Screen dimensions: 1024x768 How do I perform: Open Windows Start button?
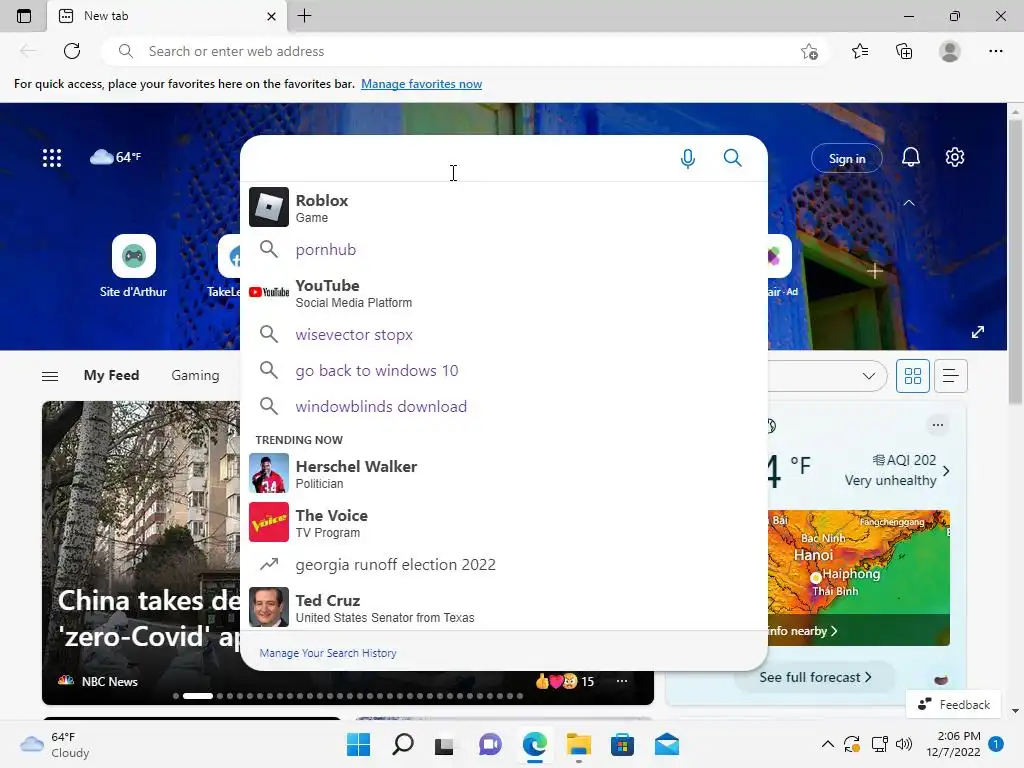point(358,744)
